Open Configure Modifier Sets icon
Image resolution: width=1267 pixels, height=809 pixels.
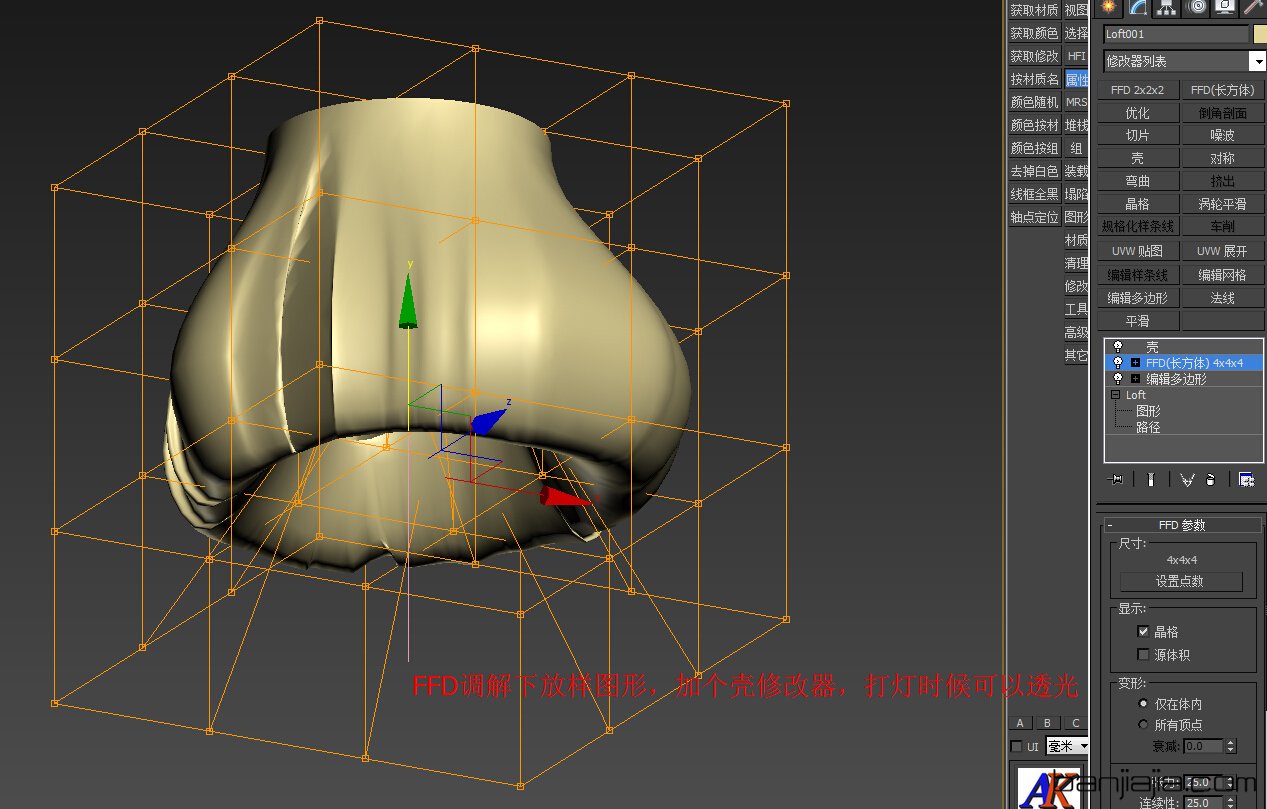click(1246, 479)
